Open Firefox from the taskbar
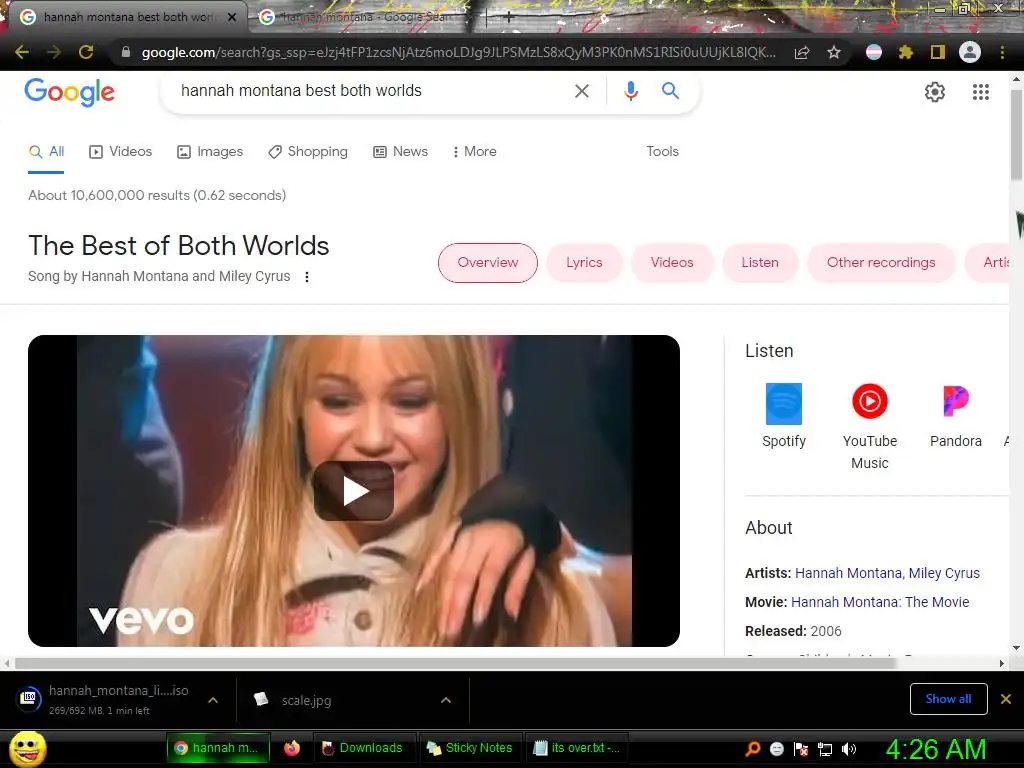Screen dimensions: 1024x768 pos(292,748)
